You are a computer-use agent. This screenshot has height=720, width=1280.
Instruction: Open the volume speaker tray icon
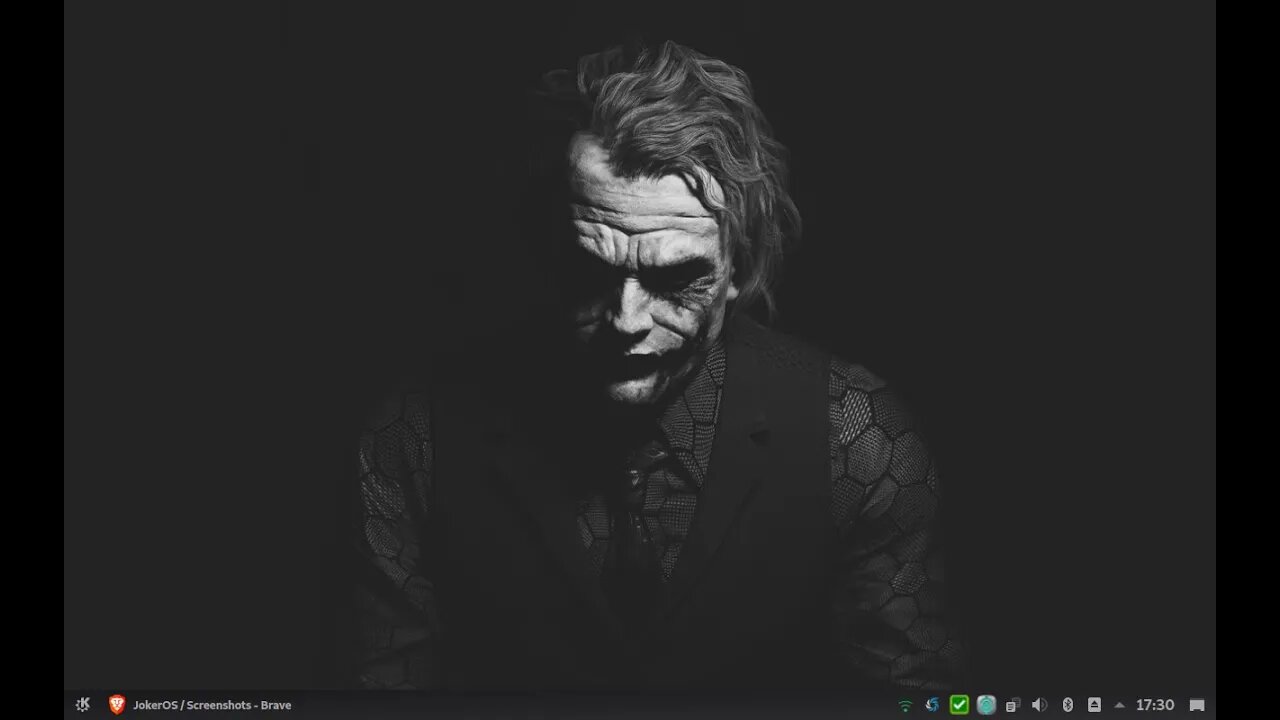click(1040, 705)
